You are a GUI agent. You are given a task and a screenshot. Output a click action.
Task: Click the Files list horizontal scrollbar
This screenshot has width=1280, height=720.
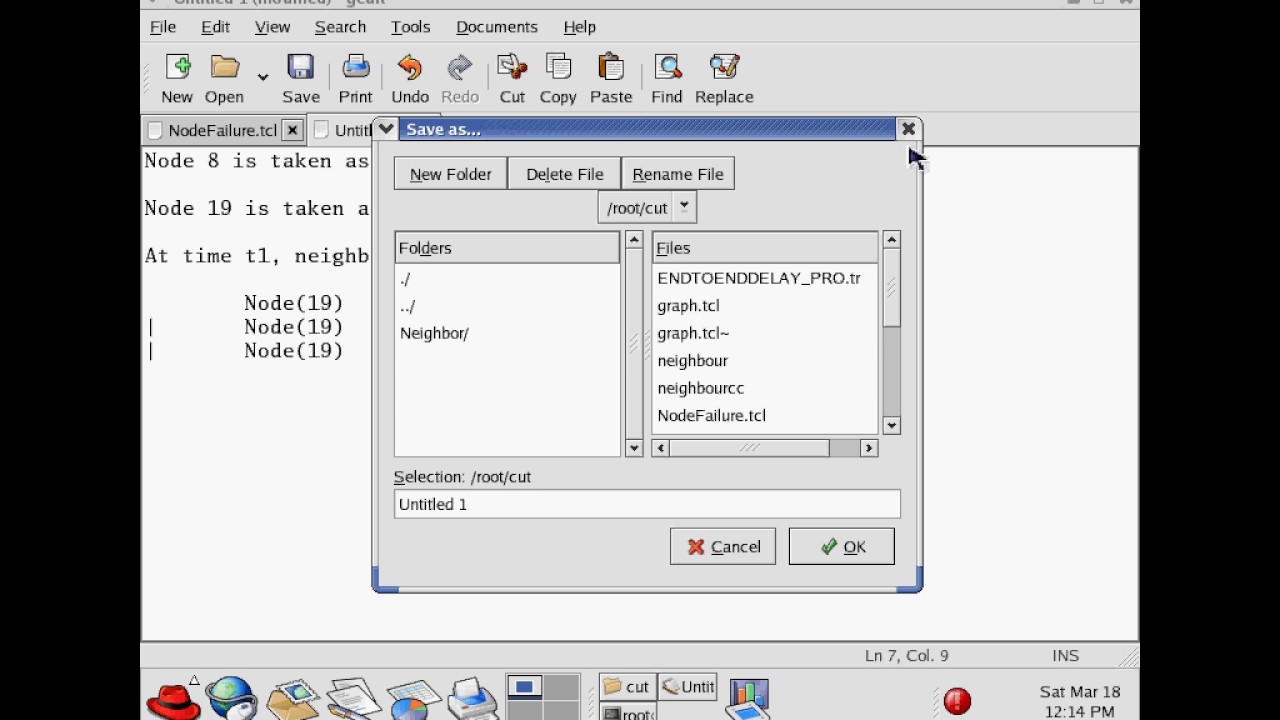pos(764,449)
